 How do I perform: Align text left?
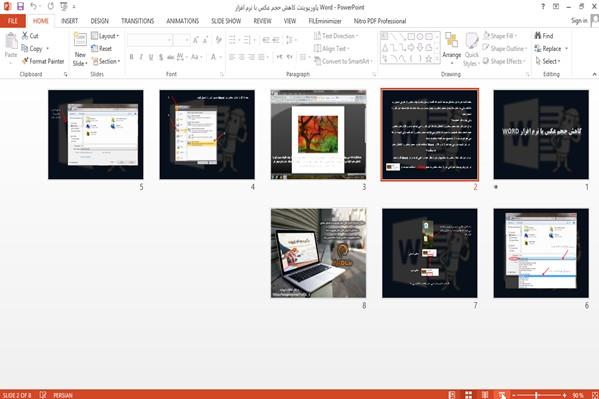click(x=232, y=57)
